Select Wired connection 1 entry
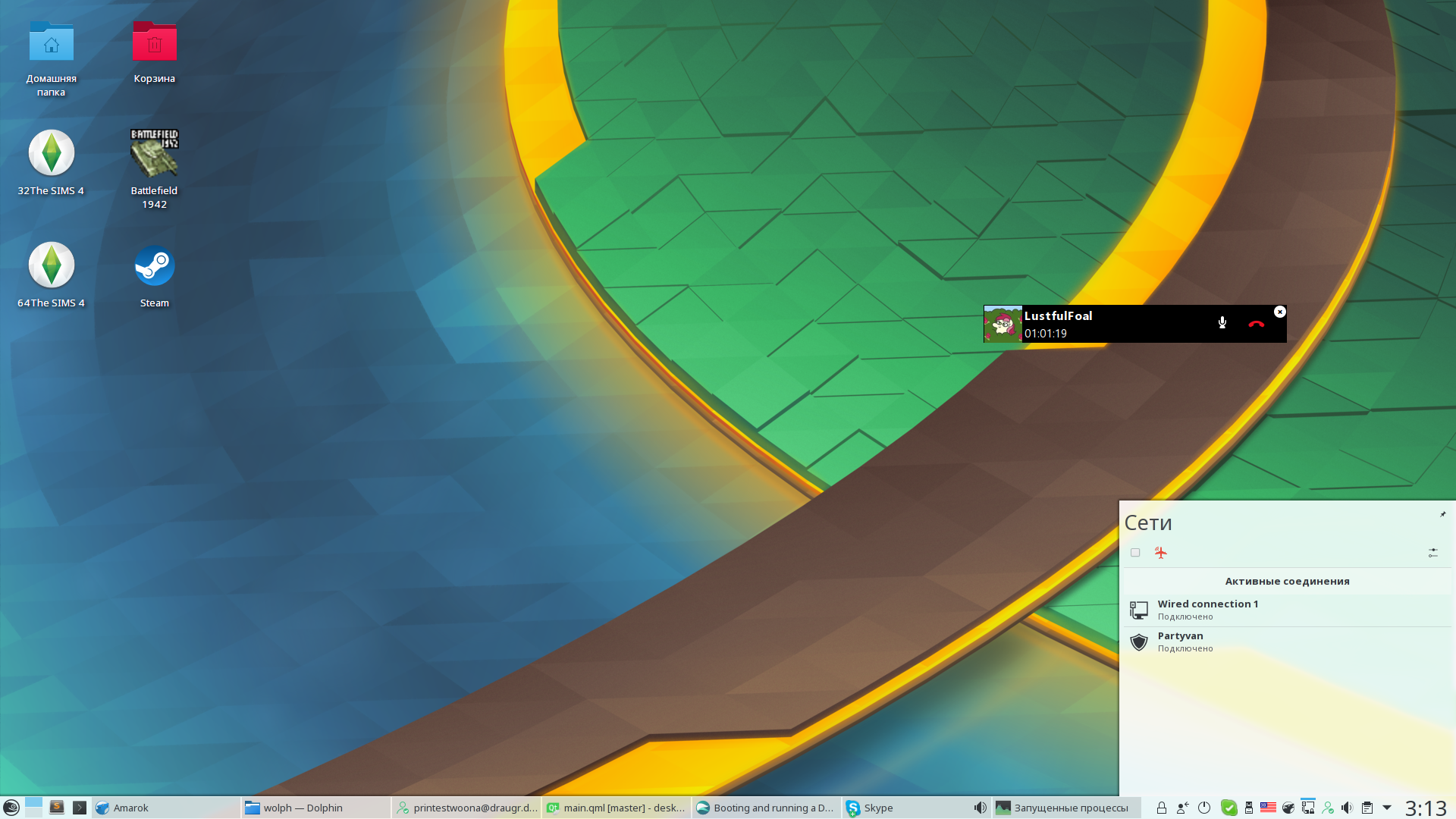Screen dimensions: 1456x819 (1286, 610)
